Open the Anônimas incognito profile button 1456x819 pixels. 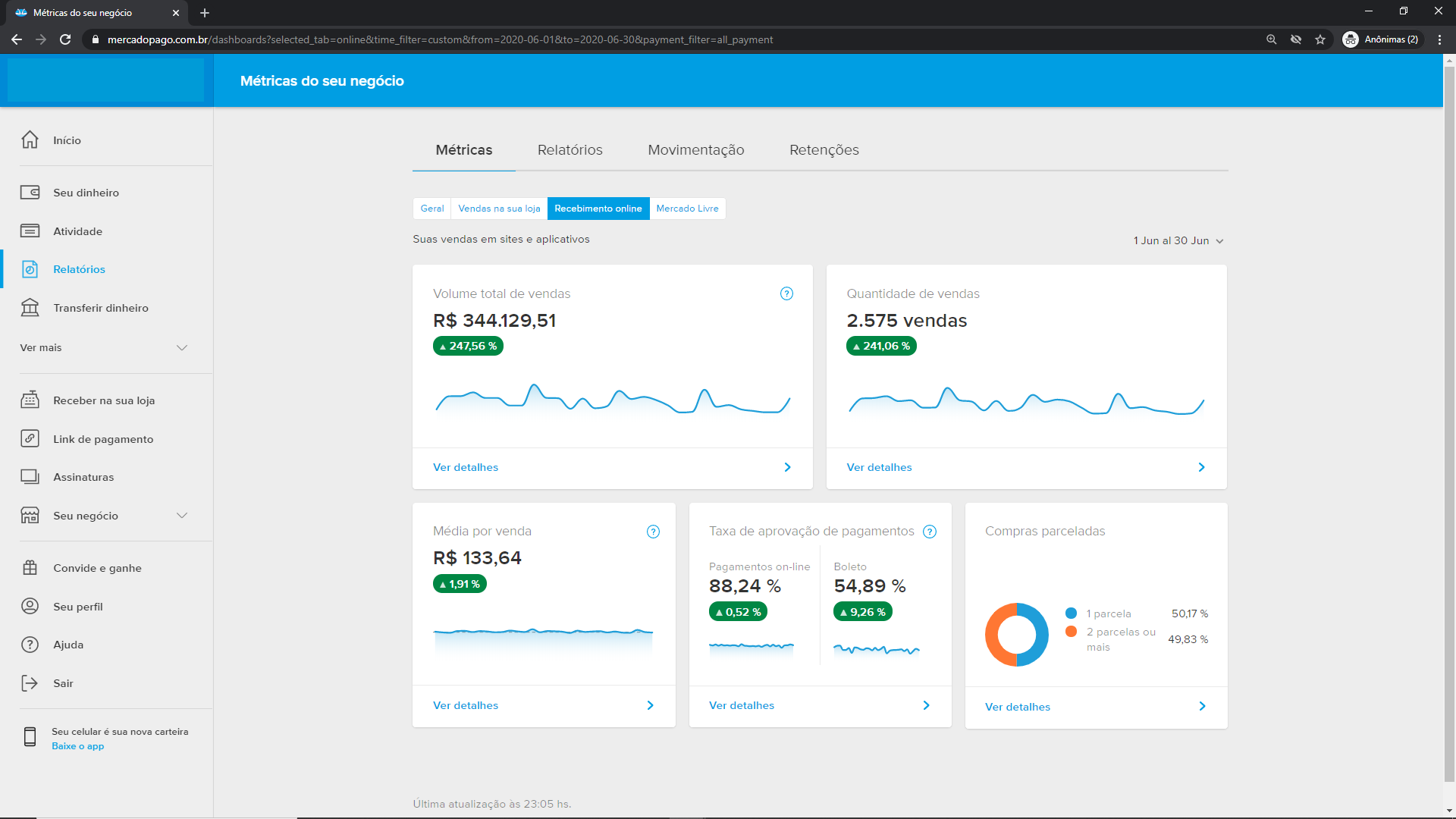pyautogui.click(x=1381, y=39)
